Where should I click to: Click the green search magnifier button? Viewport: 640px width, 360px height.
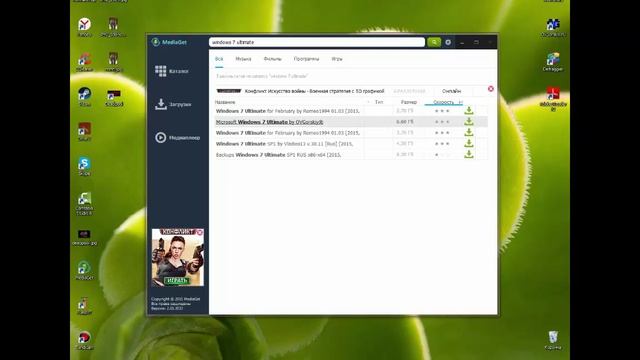coord(434,42)
